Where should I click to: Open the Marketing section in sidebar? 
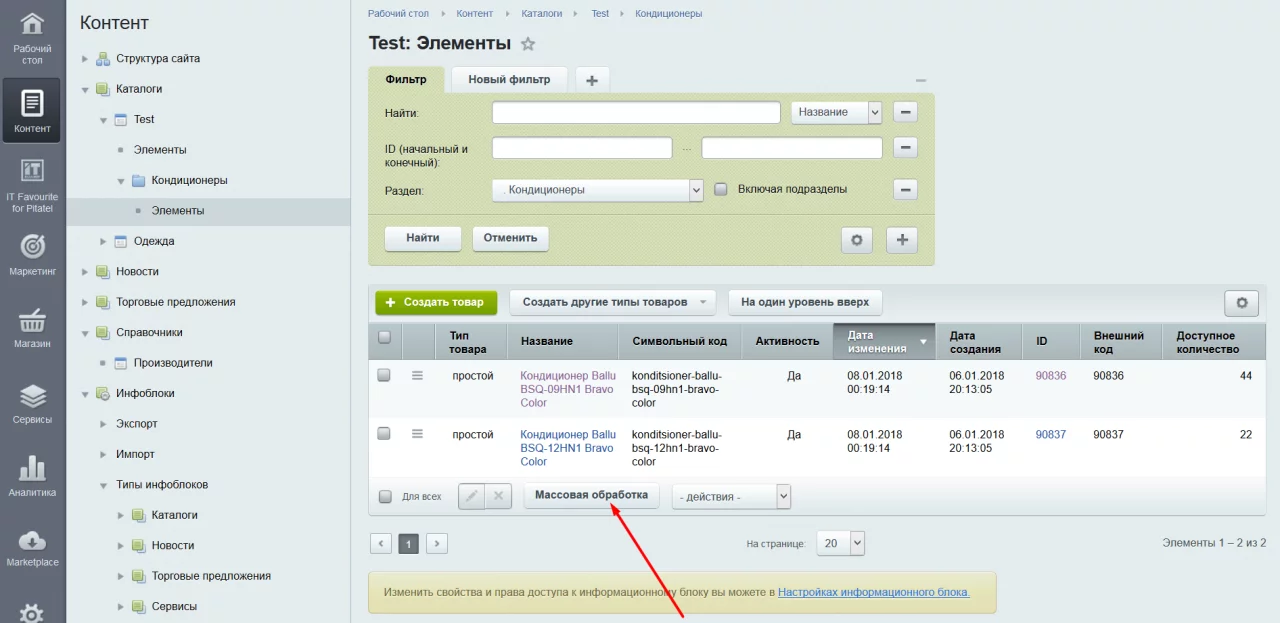click(x=32, y=254)
